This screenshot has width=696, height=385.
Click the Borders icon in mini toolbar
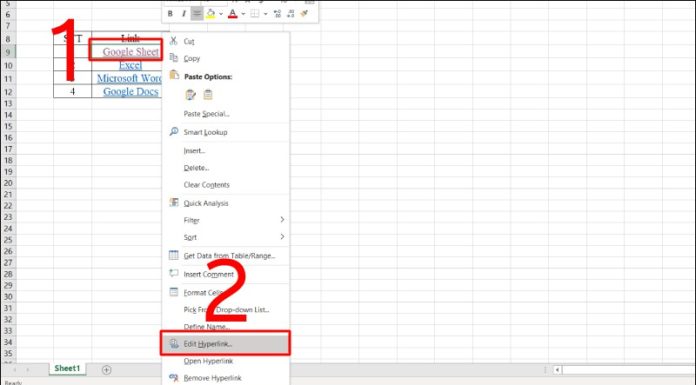[x=255, y=14]
